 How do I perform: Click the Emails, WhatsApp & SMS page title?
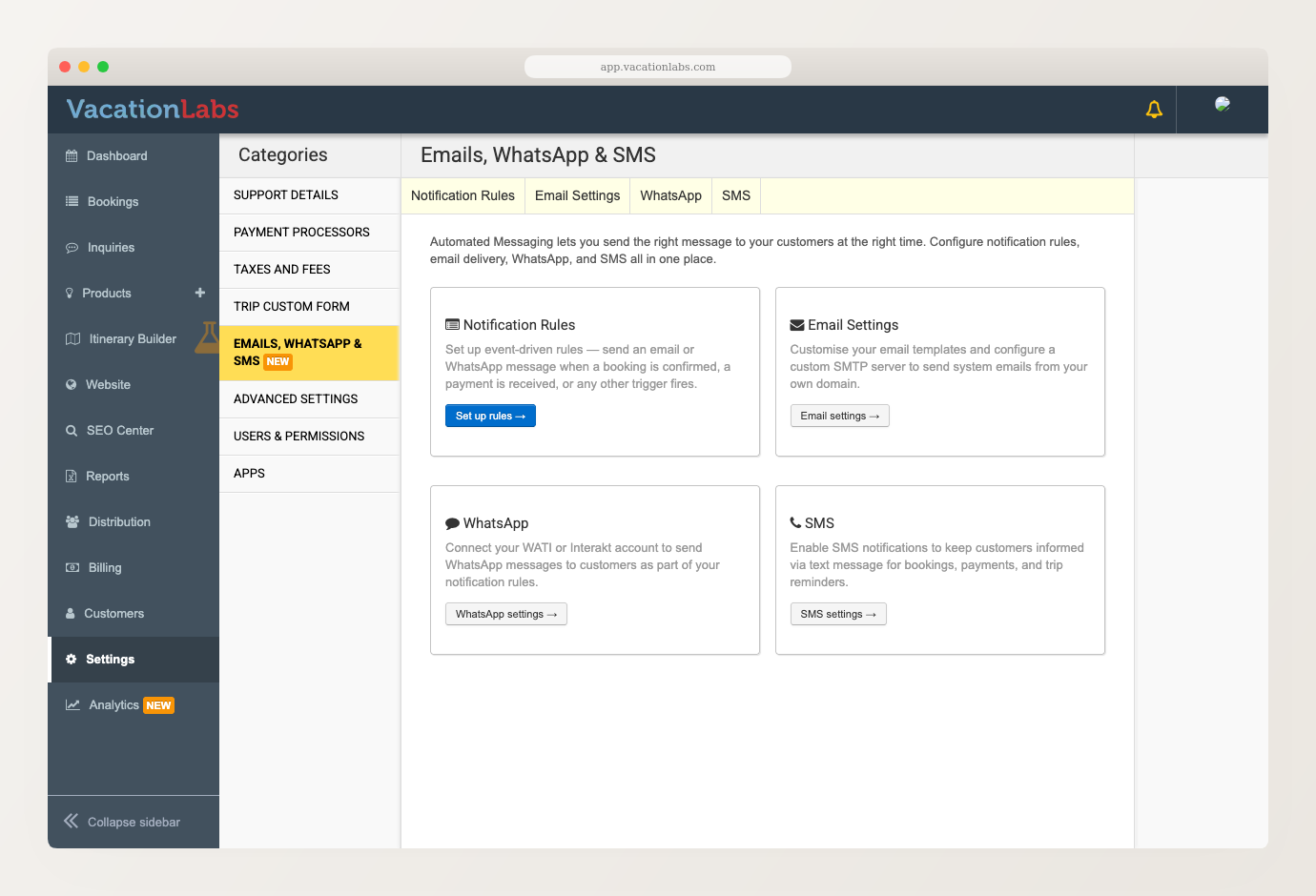[x=538, y=155]
